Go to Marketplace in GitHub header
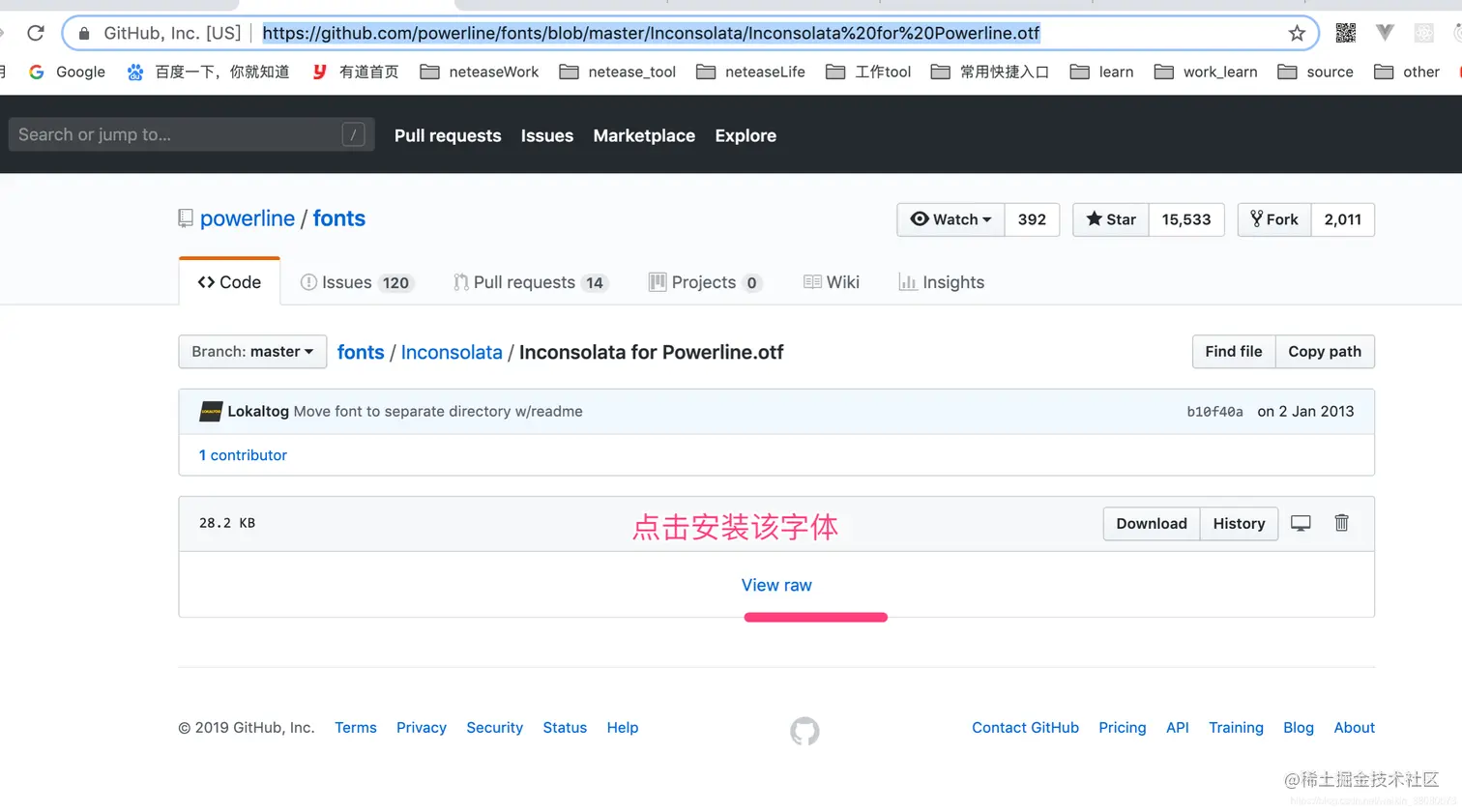 coord(644,135)
